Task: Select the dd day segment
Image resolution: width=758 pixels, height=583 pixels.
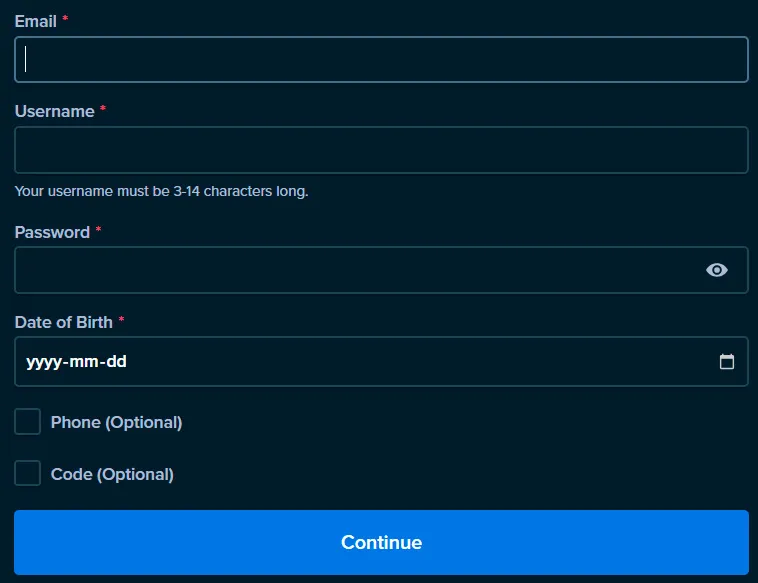Action: coord(116,362)
